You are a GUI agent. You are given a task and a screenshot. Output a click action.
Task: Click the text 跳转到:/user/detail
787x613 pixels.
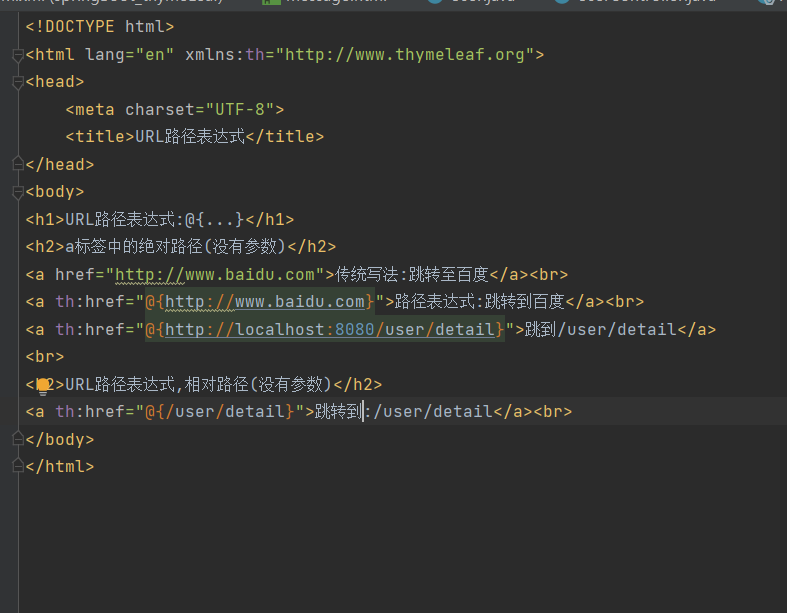pos(404,412)
